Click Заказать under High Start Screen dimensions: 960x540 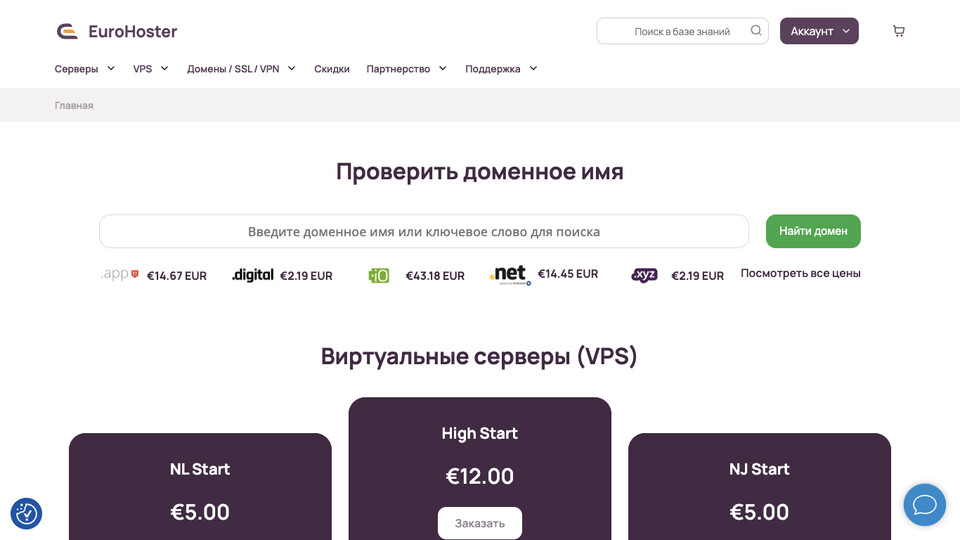[x=480, y=523]
